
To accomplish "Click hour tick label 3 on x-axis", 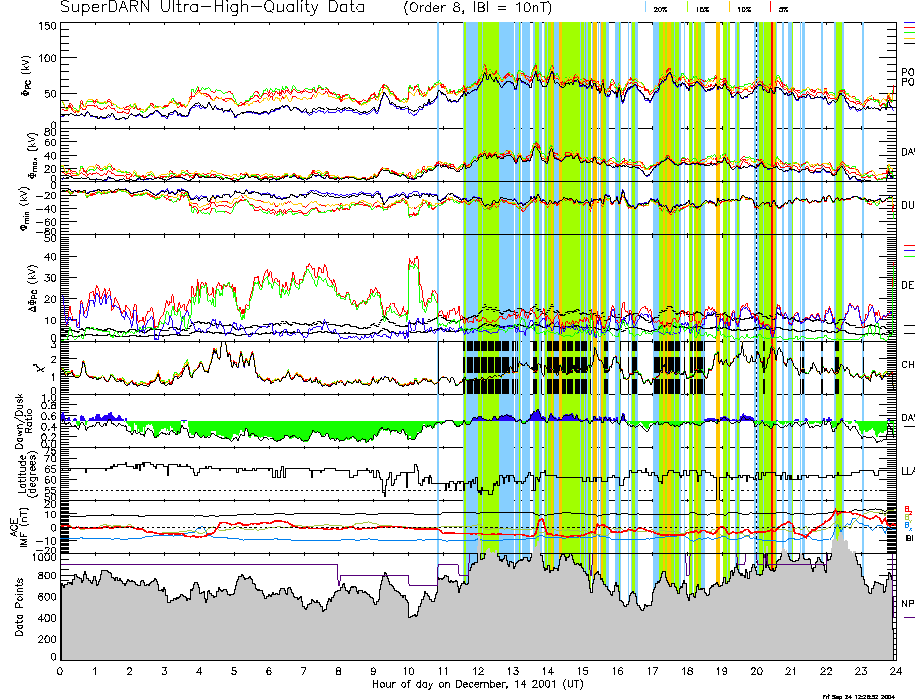I will click(165, 671).
